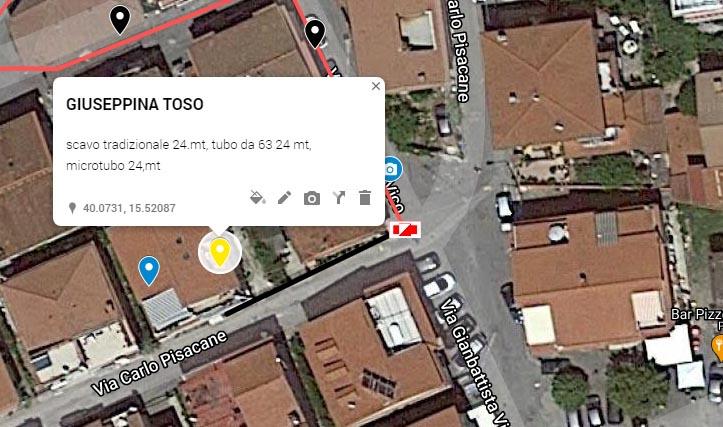Click the black pin near red line
The height and width of the screenshot is (427, 723).
(x=315, y=34)
